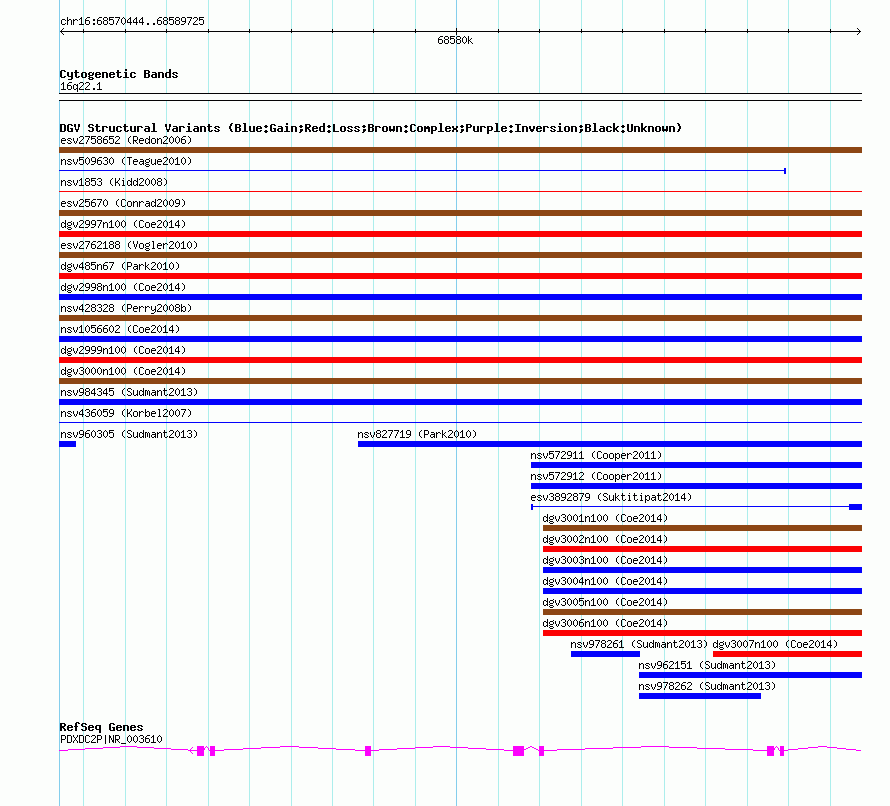Click the esv2758652 (Redon2006) variant label
Image resolution: width=890 pixels, height=806 pixels.
coord(126,140)
